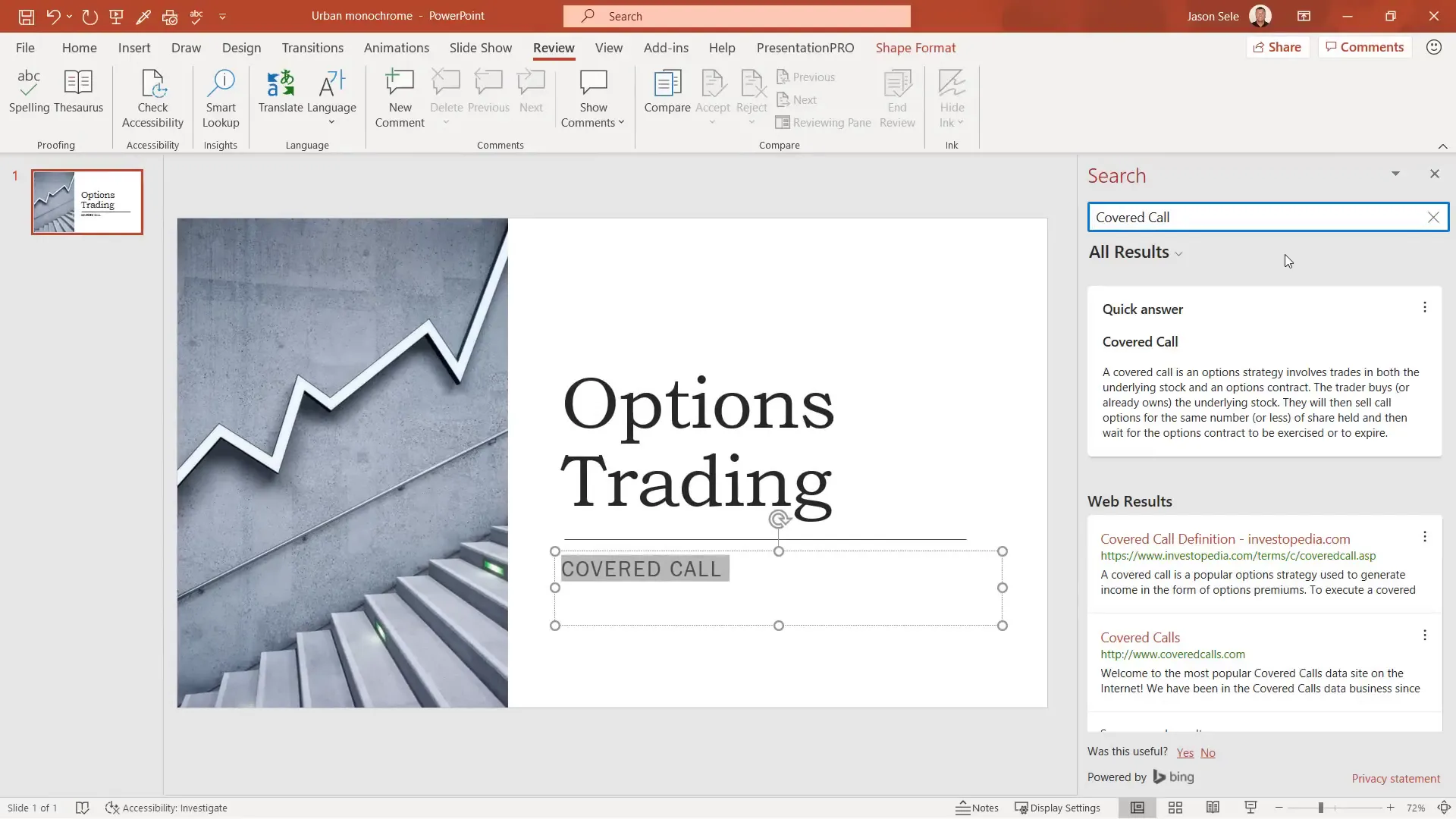Switch to the Animations tab
1456x819 pixels.
(397, 48)
